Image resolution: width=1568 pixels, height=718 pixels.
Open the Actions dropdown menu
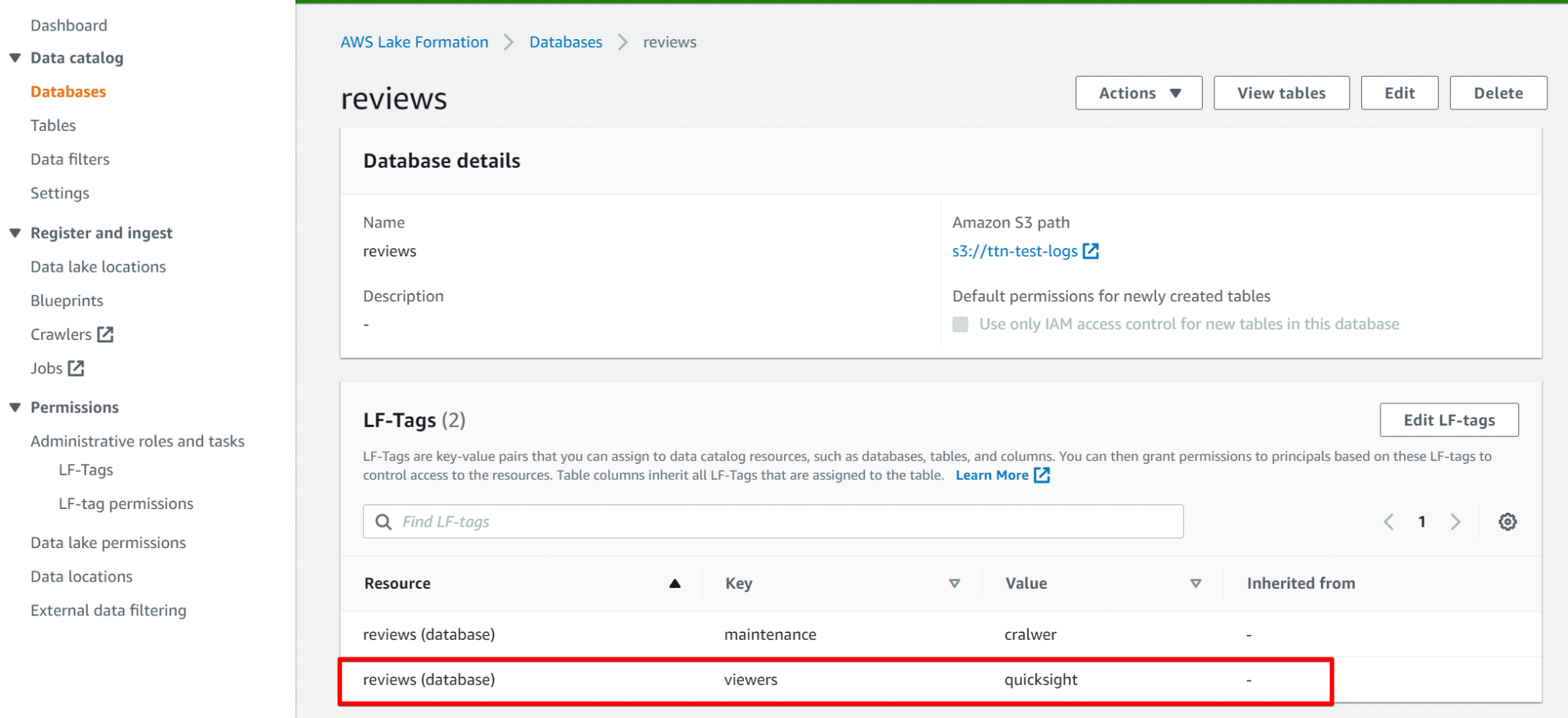[1138, 93]
